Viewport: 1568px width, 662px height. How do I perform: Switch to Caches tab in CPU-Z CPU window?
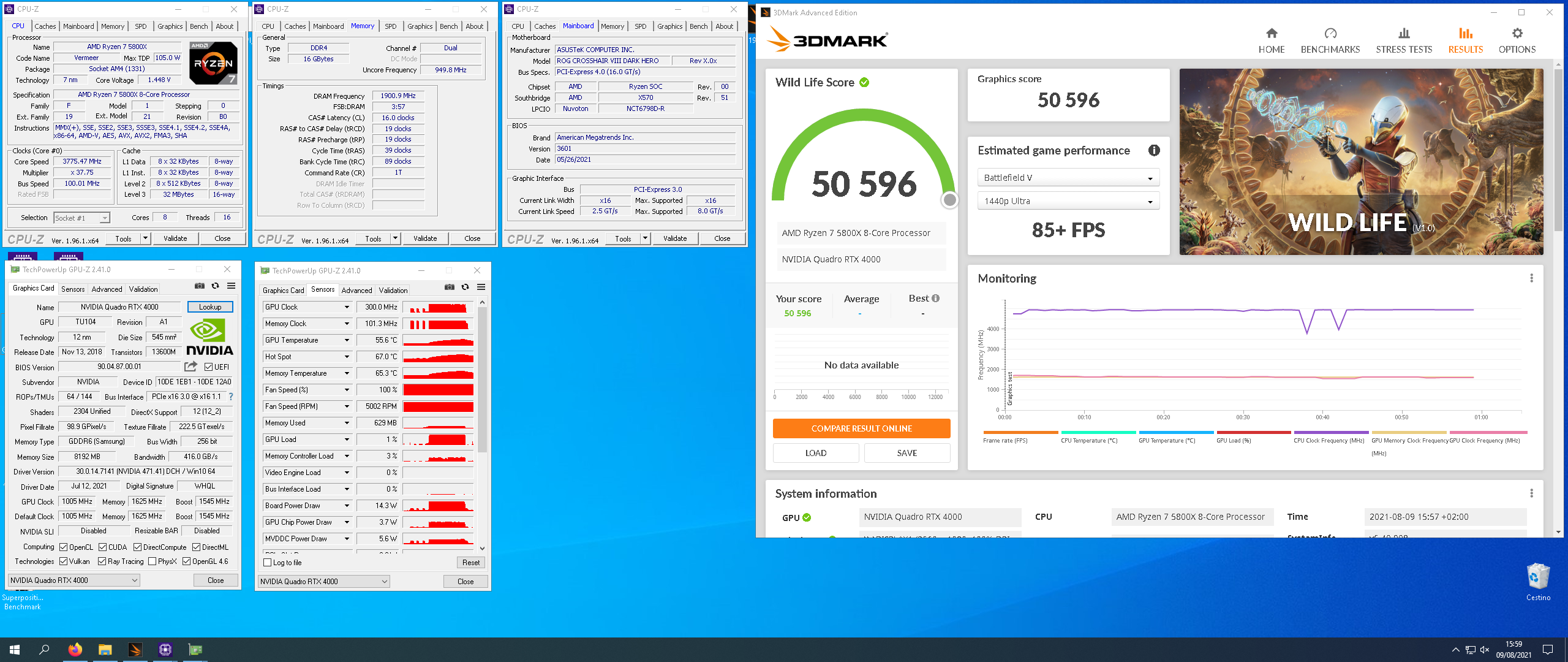(x=45, y=26)
